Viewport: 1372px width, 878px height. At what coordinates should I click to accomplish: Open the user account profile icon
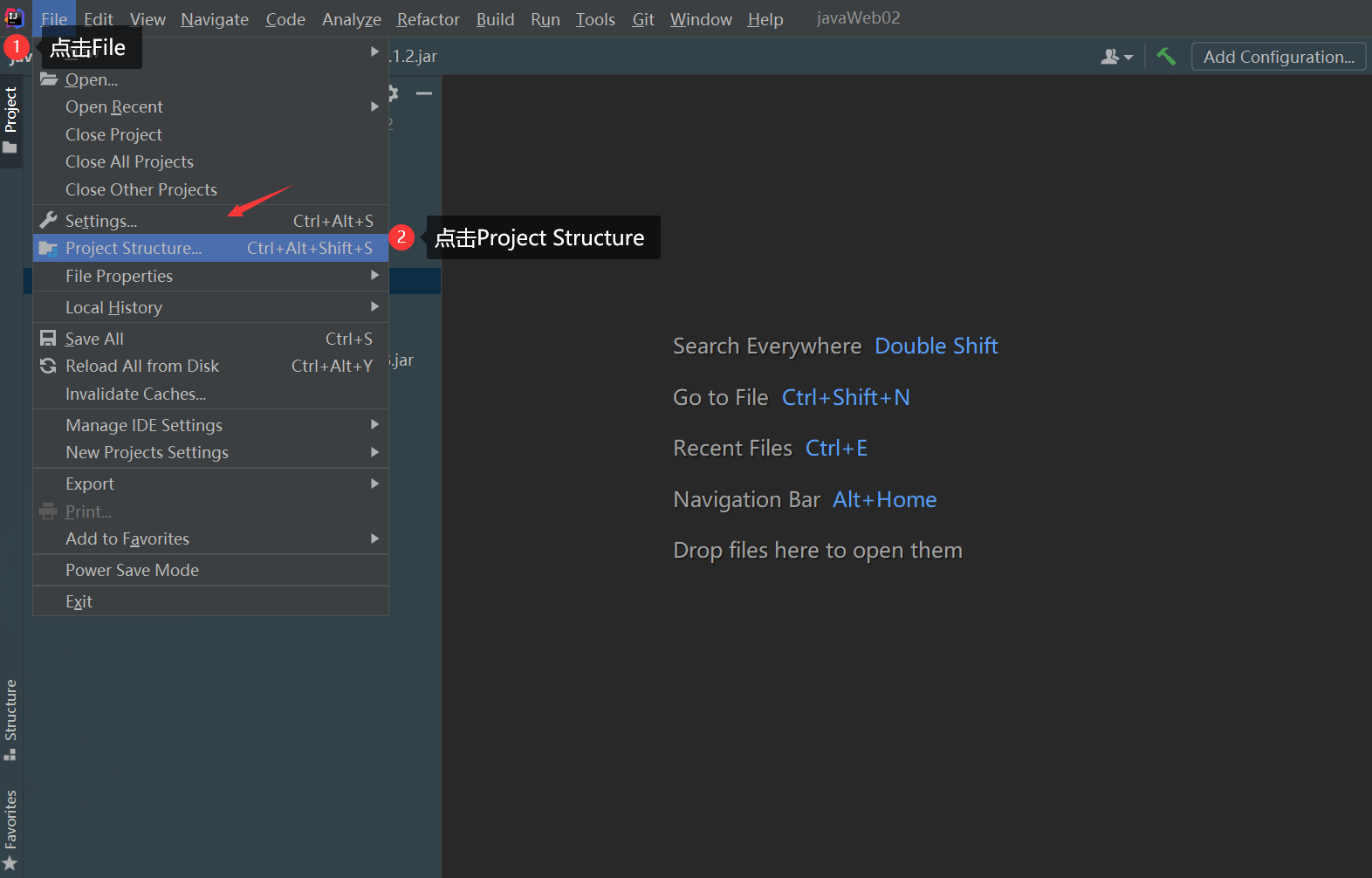tap(1117, 57)
